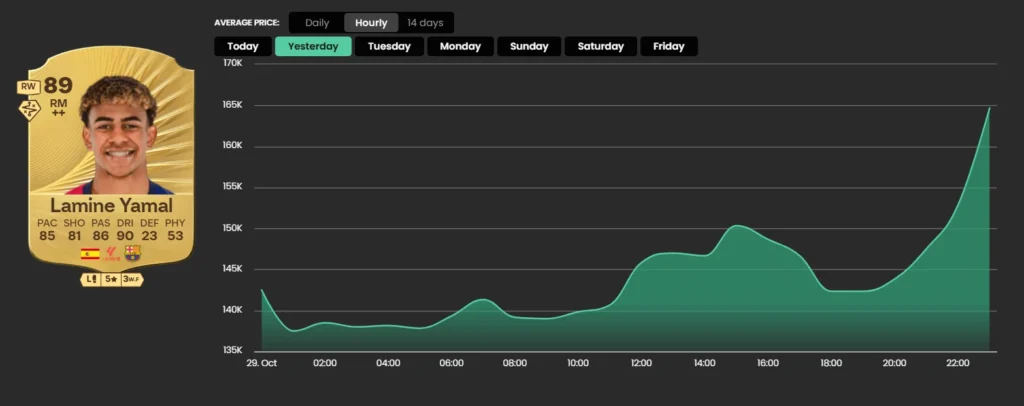Show Sunday's price graph

coord(529,46)
